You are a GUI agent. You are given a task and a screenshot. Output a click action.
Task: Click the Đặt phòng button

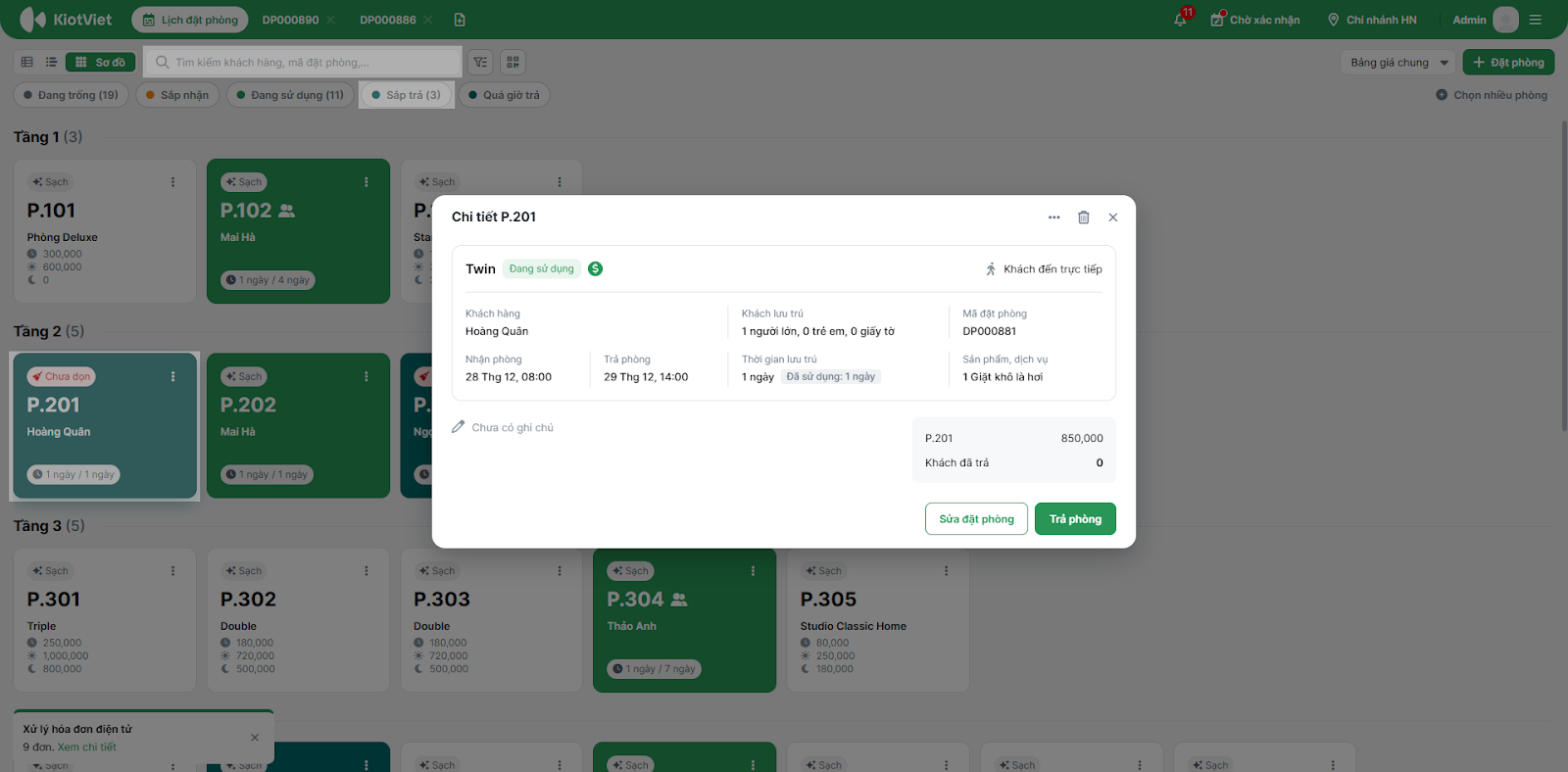(x=1508, y=62)
